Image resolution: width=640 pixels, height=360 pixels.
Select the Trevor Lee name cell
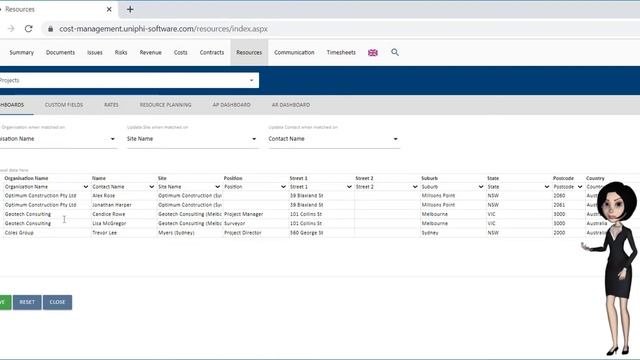tap(123, 233)
